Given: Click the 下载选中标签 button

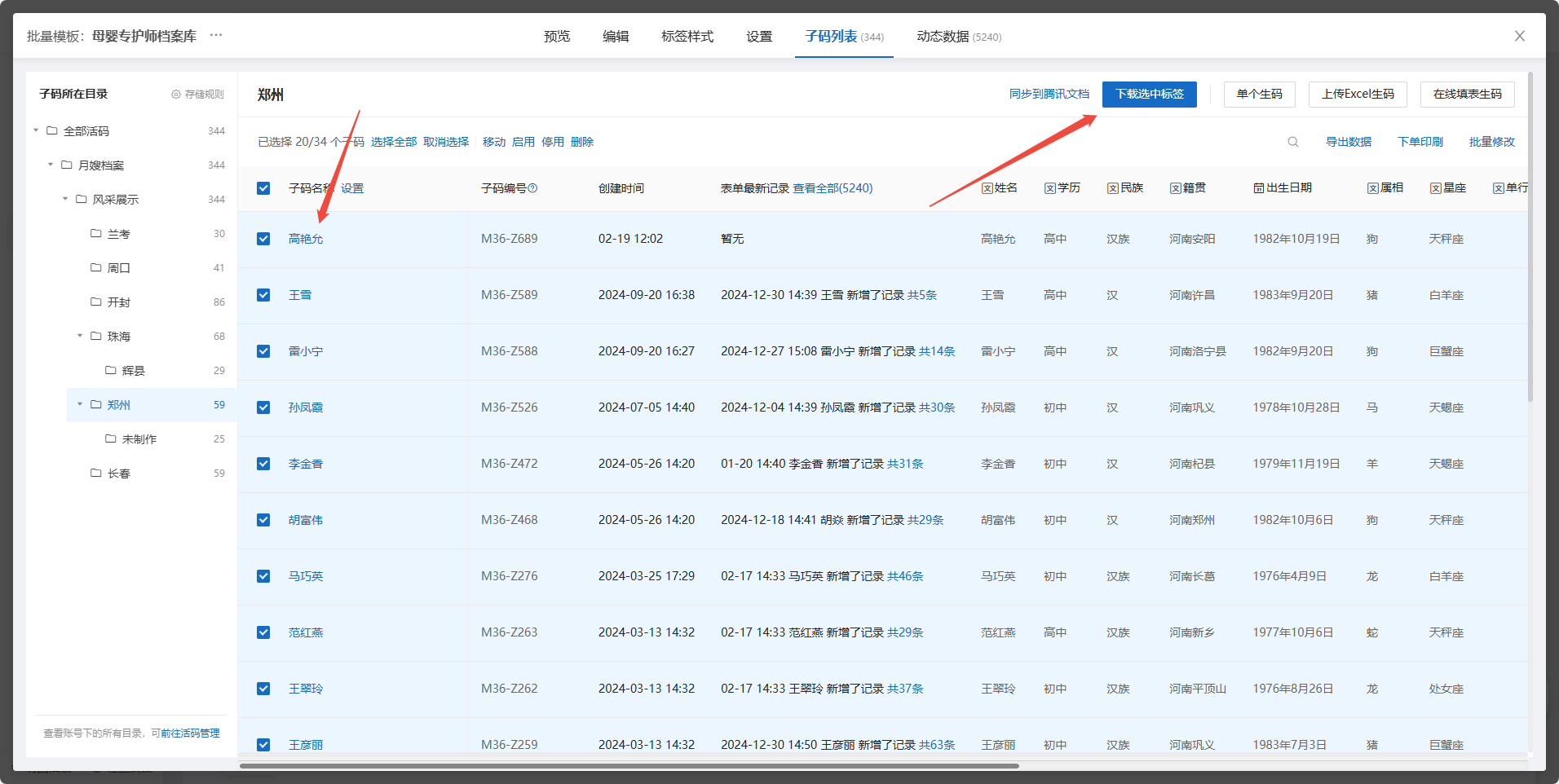Looking at the screenshot, I should (x=1149, y=95).
